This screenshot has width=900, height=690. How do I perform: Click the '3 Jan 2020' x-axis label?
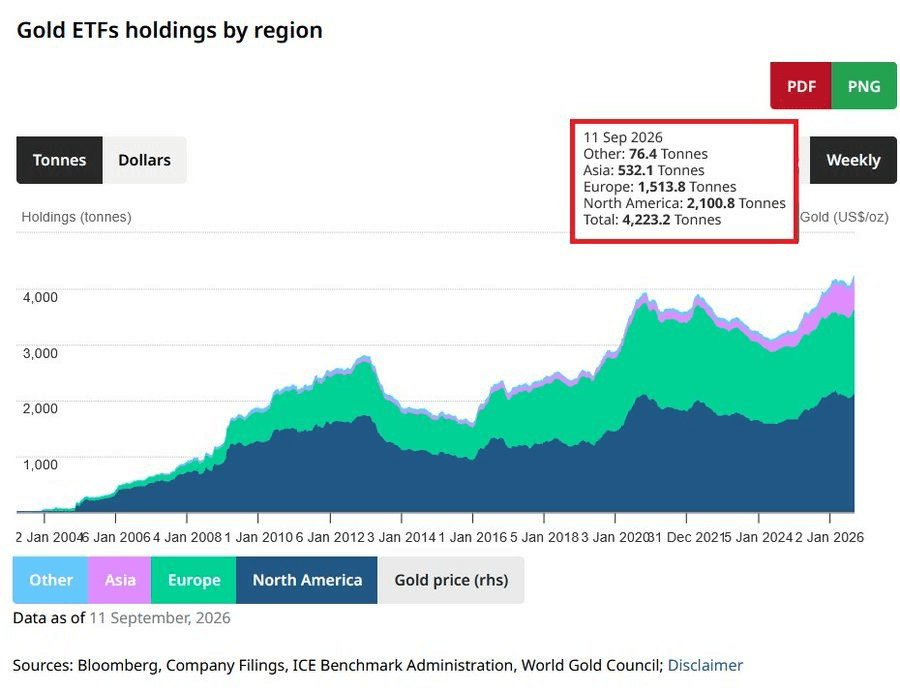tap(615, 537)
